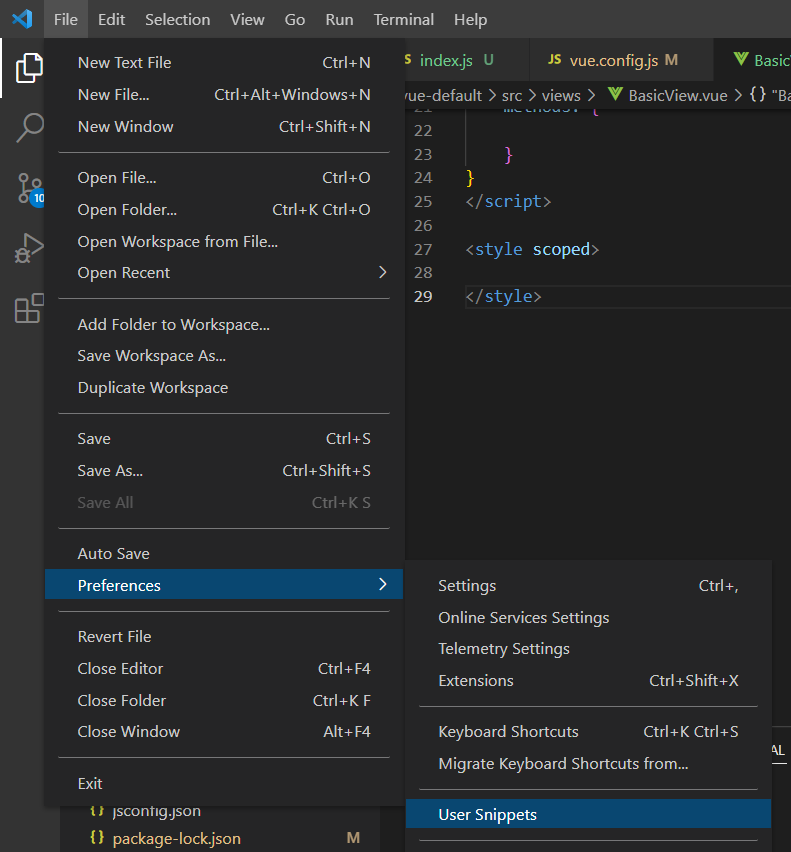The height and width of the screenshot is (852, 791).
Task: Open the View menu
Action: tap(247, 20)
